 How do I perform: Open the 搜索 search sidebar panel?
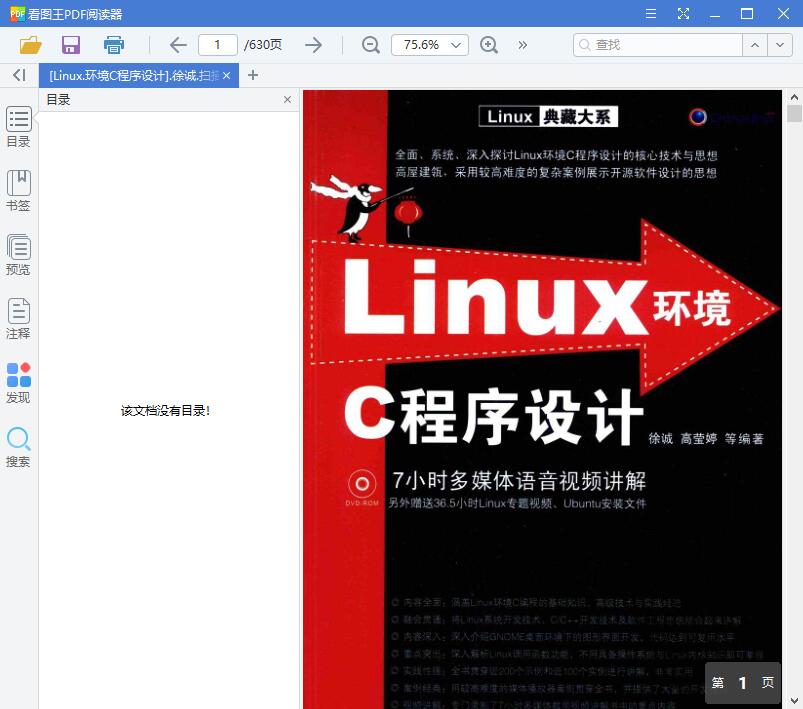(x=18, y=447)
